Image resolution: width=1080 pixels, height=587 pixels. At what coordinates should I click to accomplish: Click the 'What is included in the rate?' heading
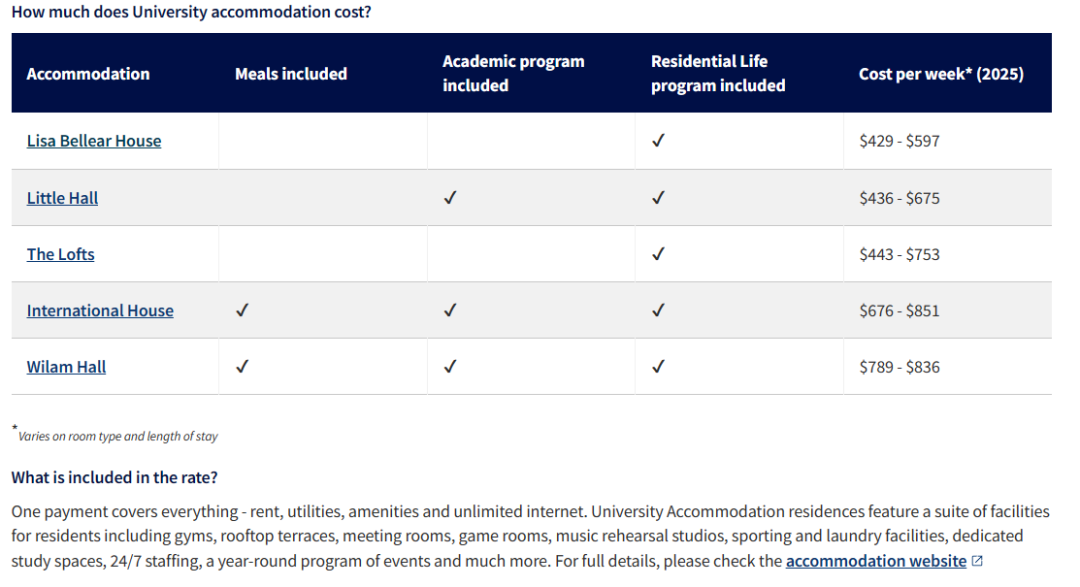pyautogui.click(x=114, y=477)
